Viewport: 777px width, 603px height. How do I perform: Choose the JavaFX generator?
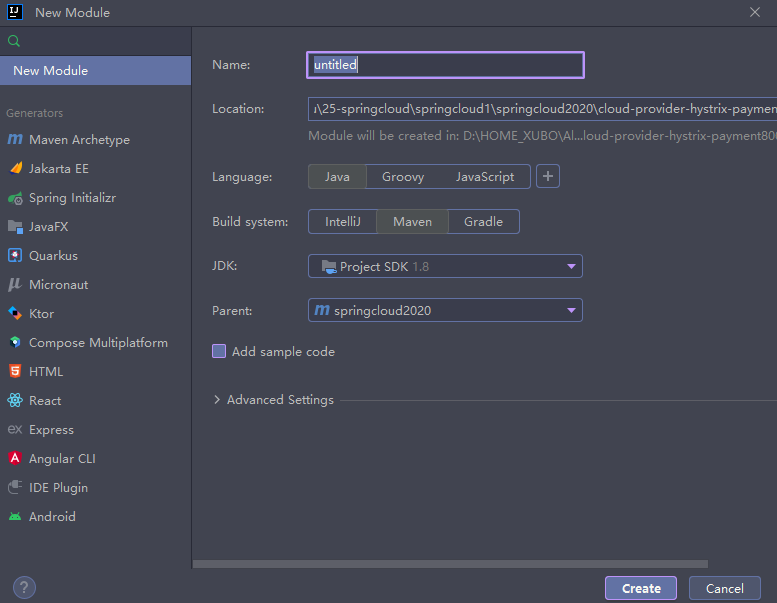tap(95, 227)
